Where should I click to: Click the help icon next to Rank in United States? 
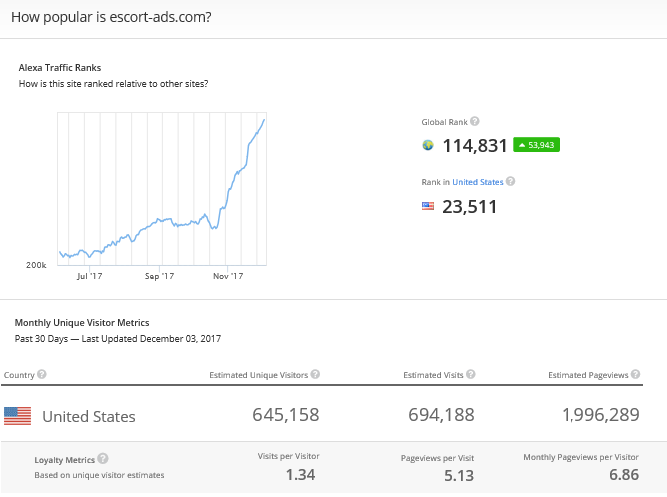point(510,181)
